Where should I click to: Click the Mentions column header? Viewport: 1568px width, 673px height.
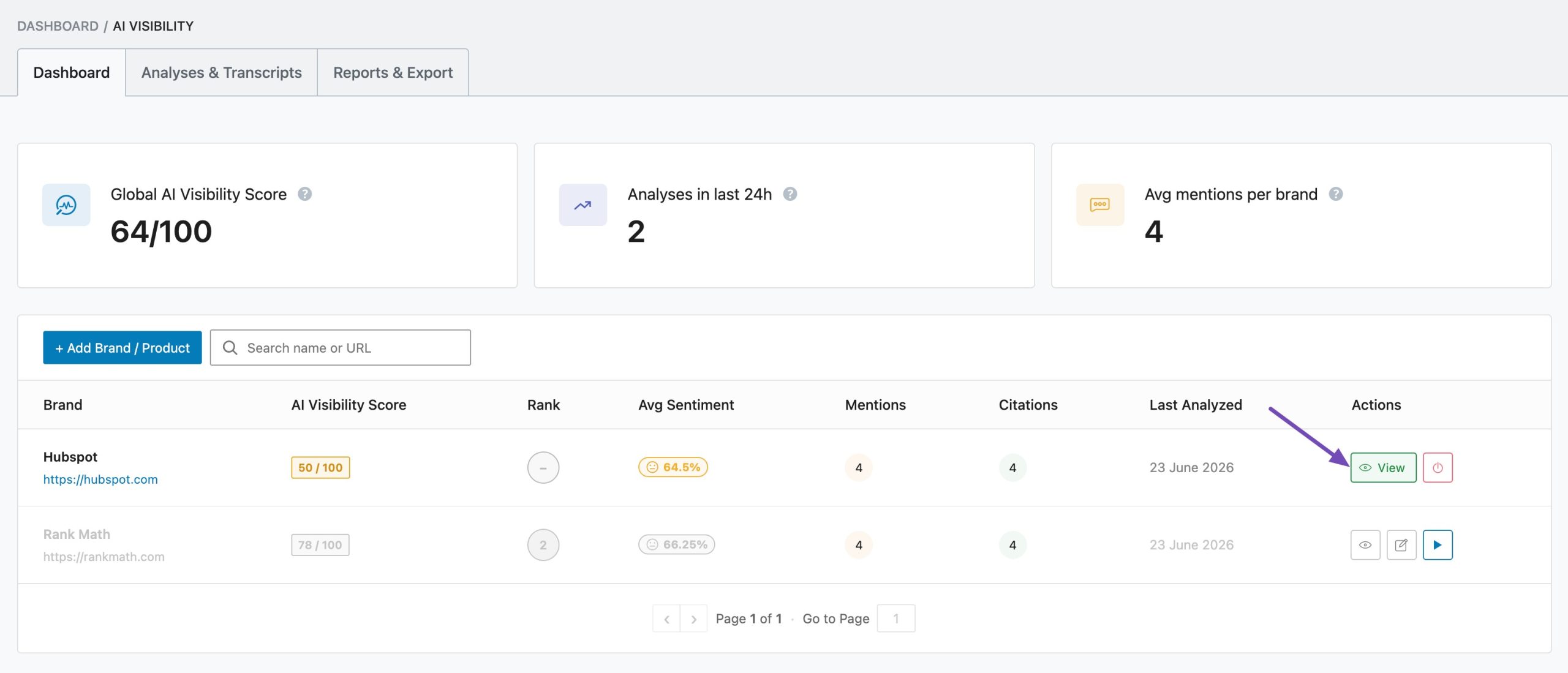(875, 405)
